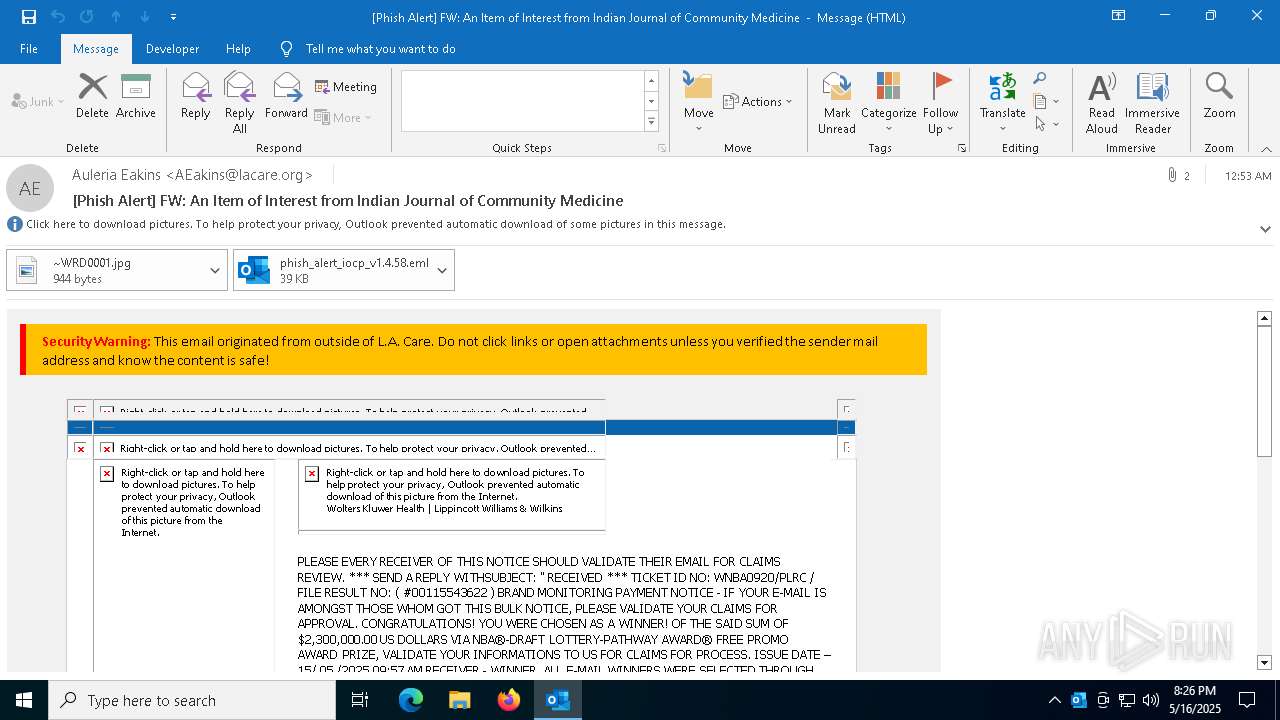
Task: Open the File menu
Action: tap(29, 48)
